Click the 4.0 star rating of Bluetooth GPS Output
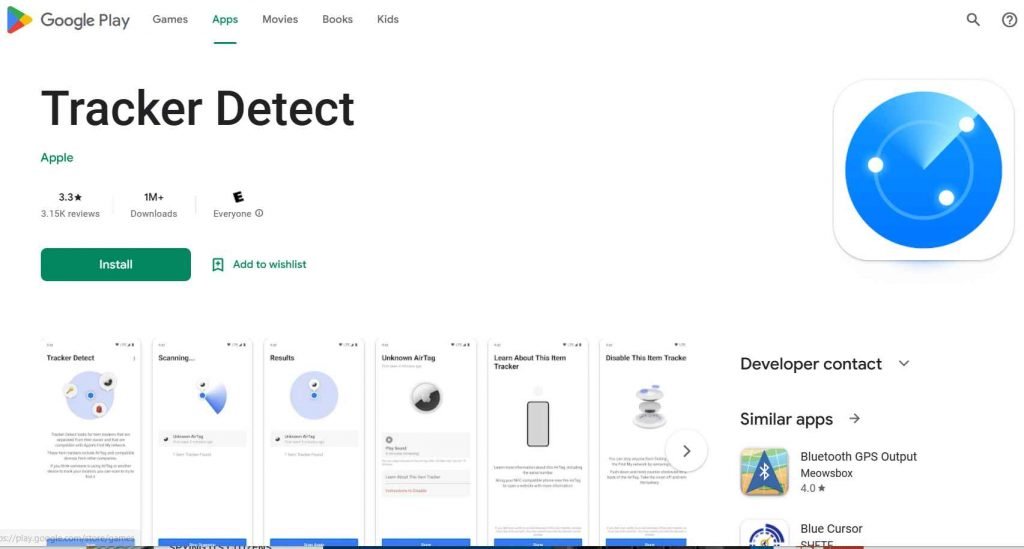Image resolution: width=1024 pixels, height=549 pixels. (812, 488)
